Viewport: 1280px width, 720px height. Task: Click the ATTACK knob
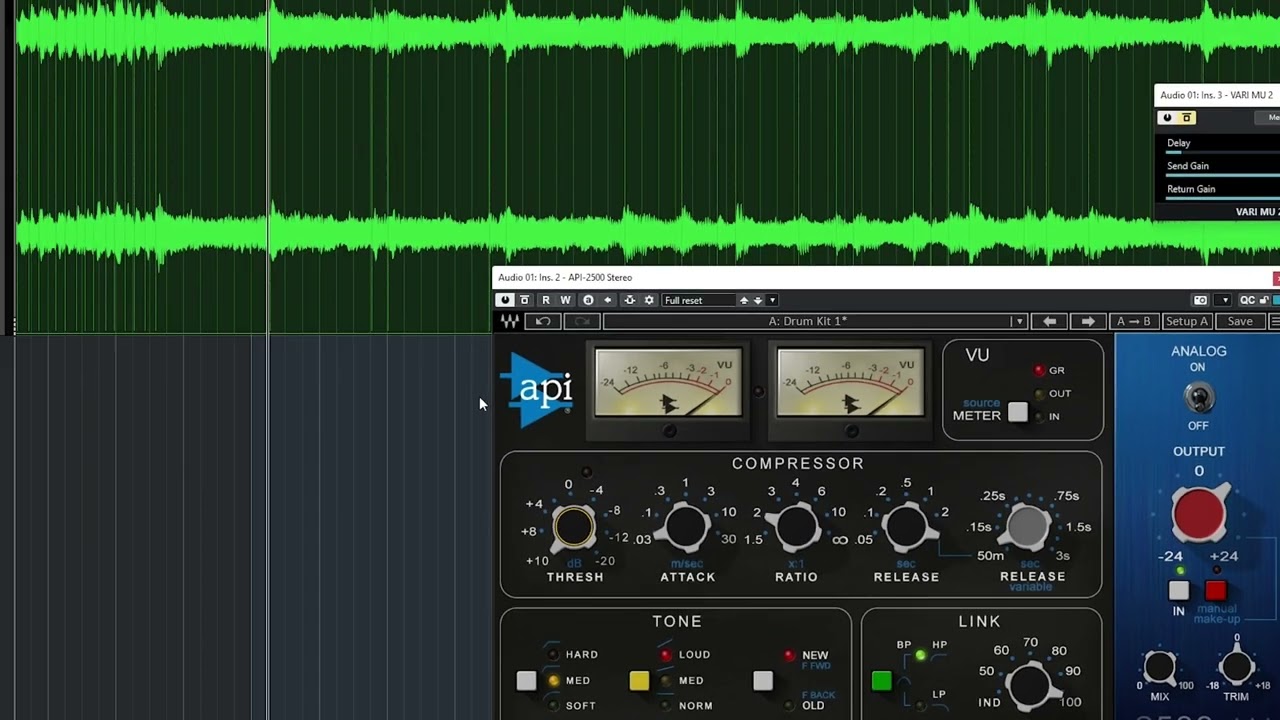pos(687,527)
